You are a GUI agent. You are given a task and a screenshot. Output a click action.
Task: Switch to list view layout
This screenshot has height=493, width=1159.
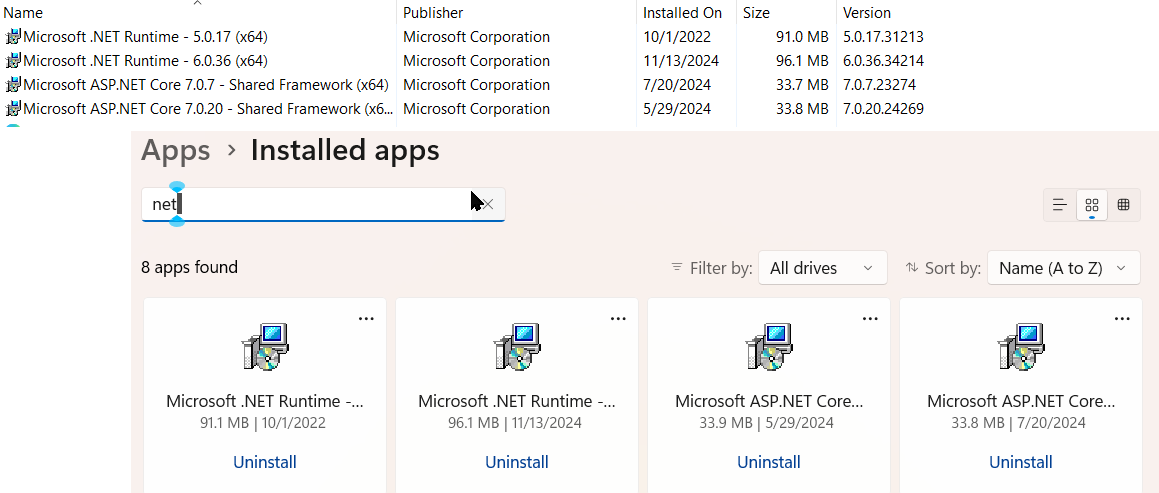click(1060, 205)
